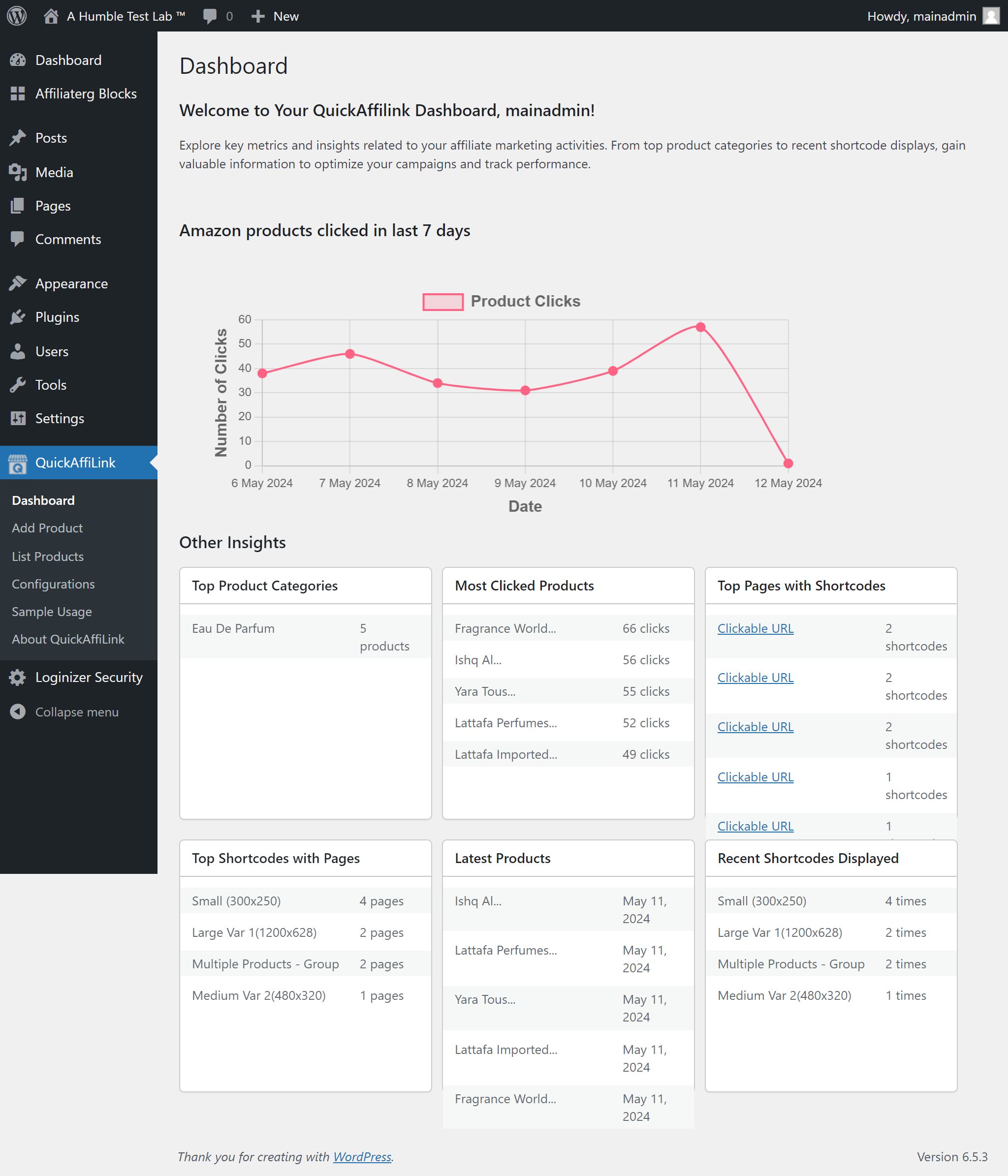The width and height of the screenshot is (1008, 1176).
Task: Click the first Clickable URL link
Action: (755, 629)
